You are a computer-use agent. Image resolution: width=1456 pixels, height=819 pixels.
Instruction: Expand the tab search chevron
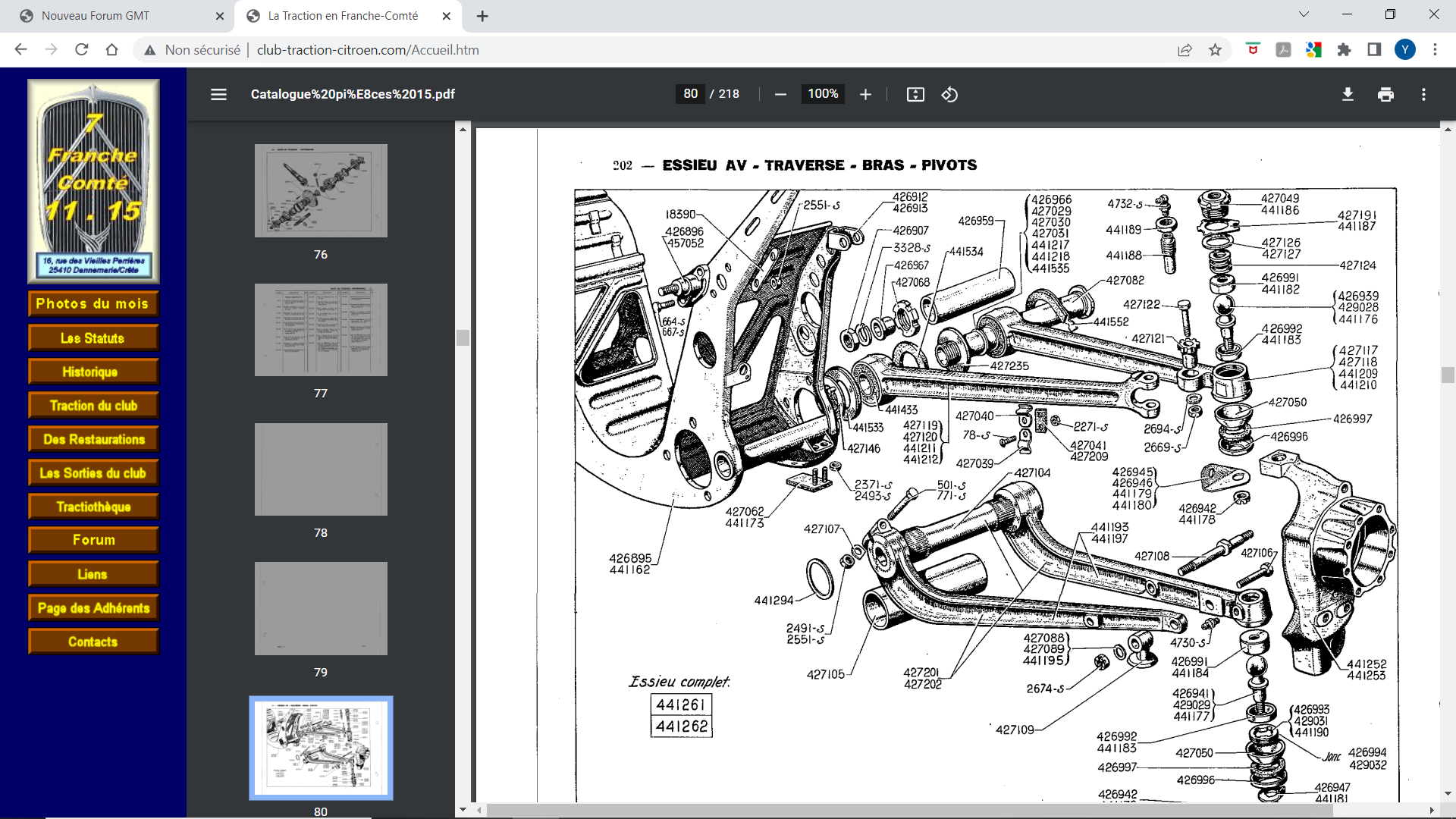(x=1304, y=14)
